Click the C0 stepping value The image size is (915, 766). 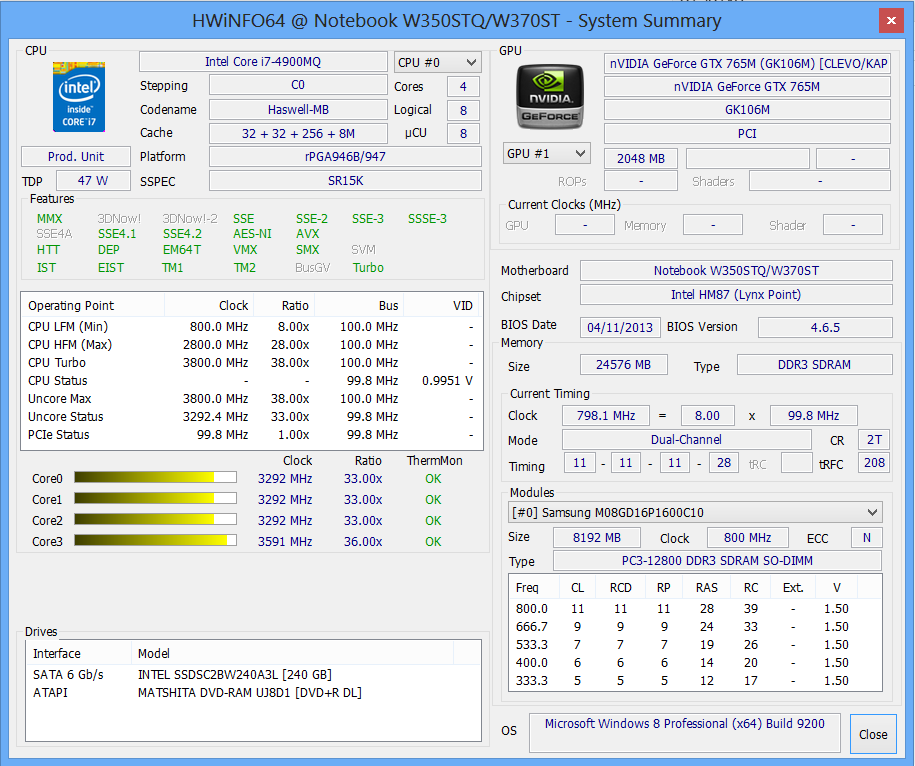click(x=298, y=85)
